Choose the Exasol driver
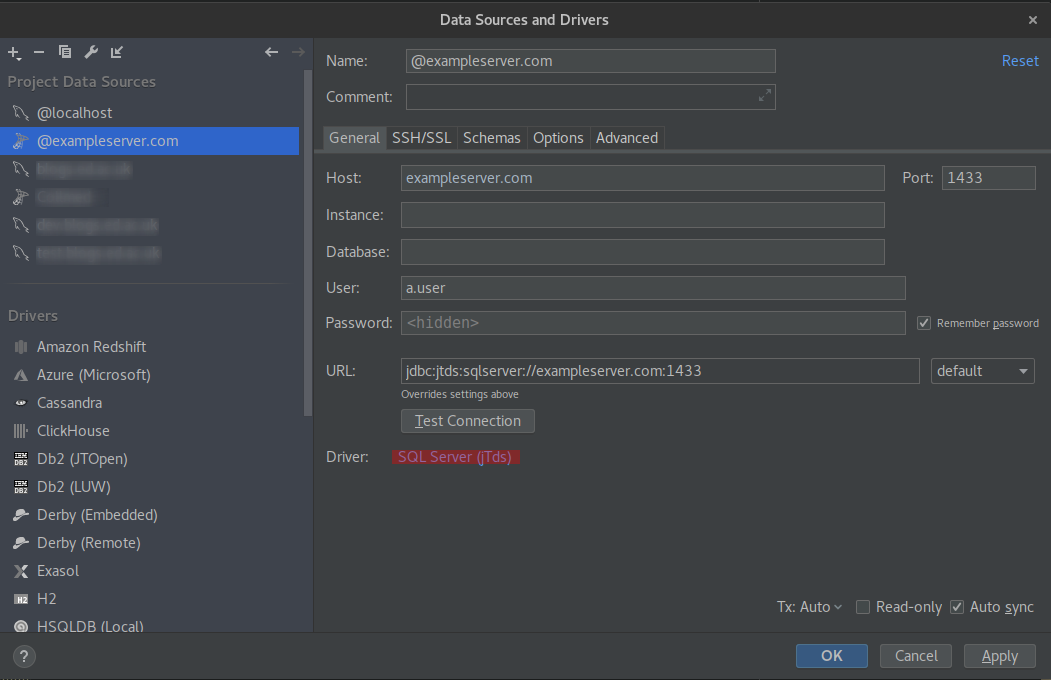Image resolution: width=1051 pixels, height=680 pixels. [x=151, y=571]
